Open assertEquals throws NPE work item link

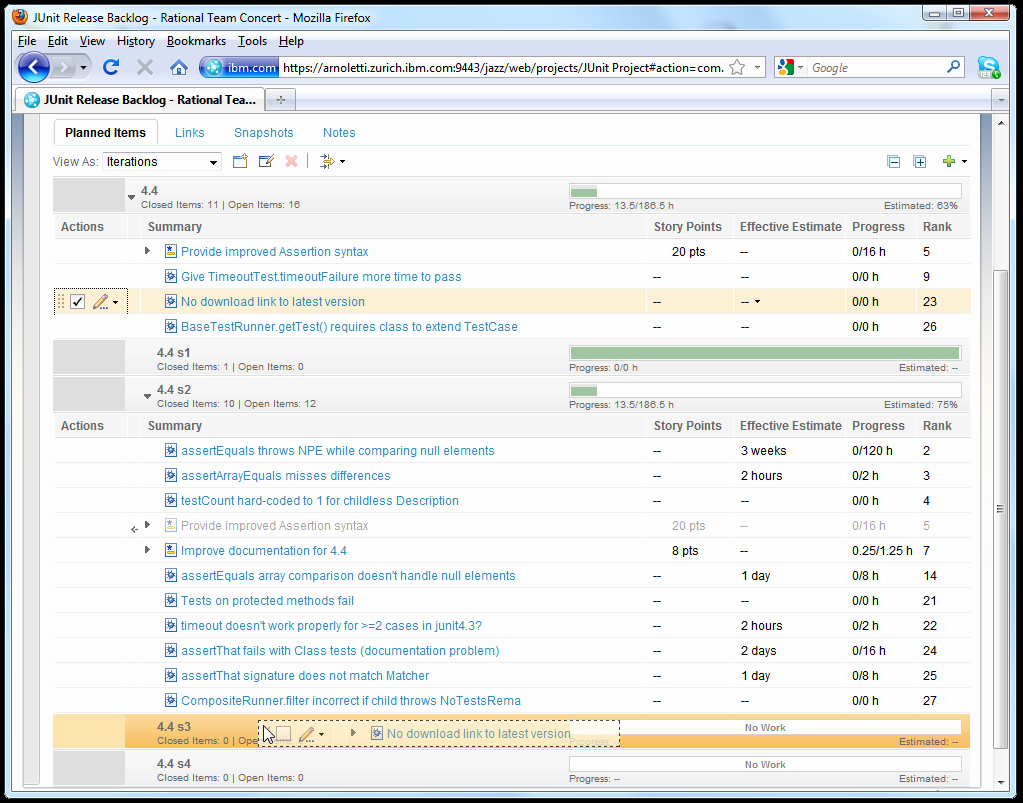tap(337, 451)
